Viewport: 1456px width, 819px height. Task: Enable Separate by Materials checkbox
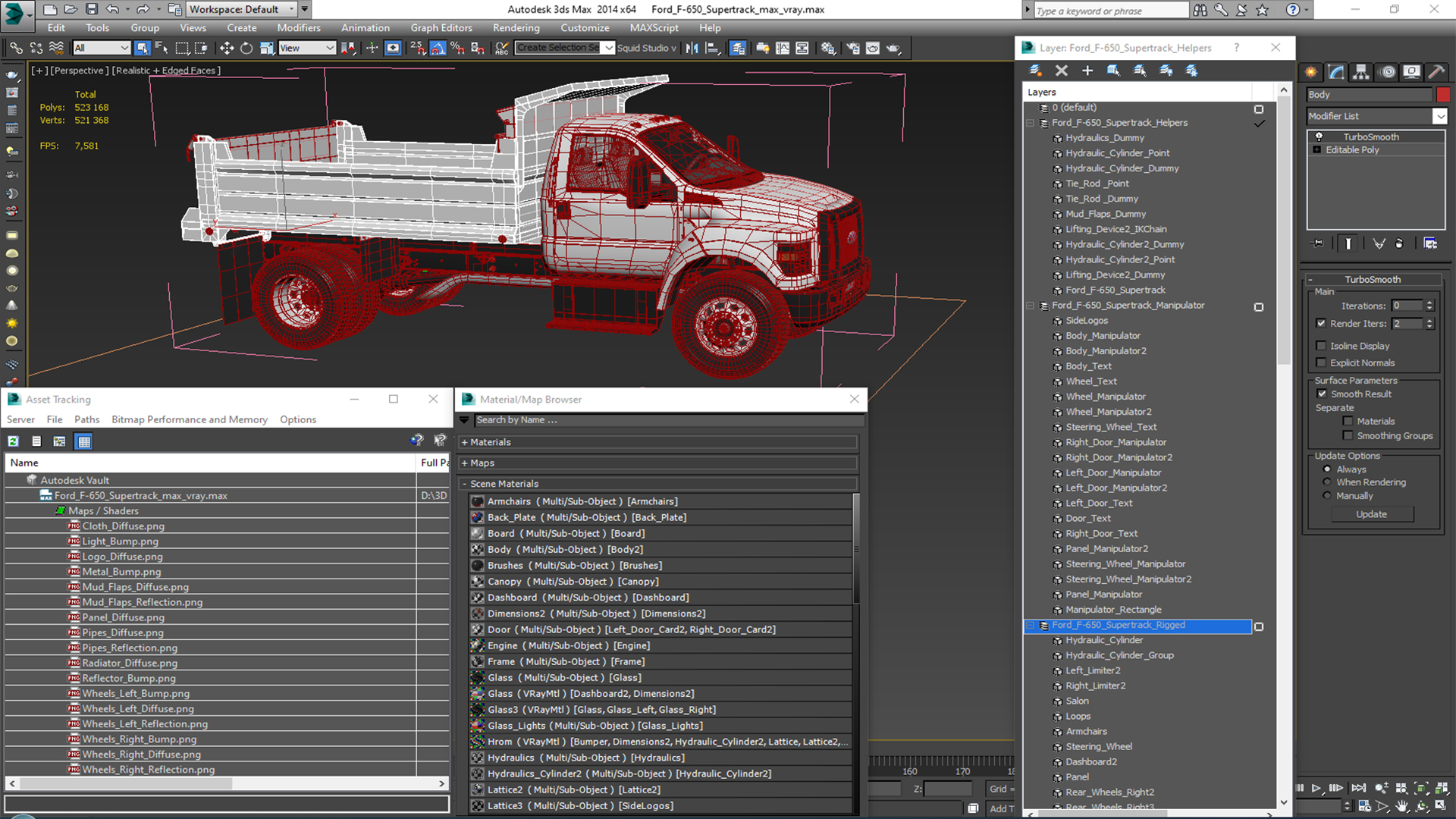1348,421
